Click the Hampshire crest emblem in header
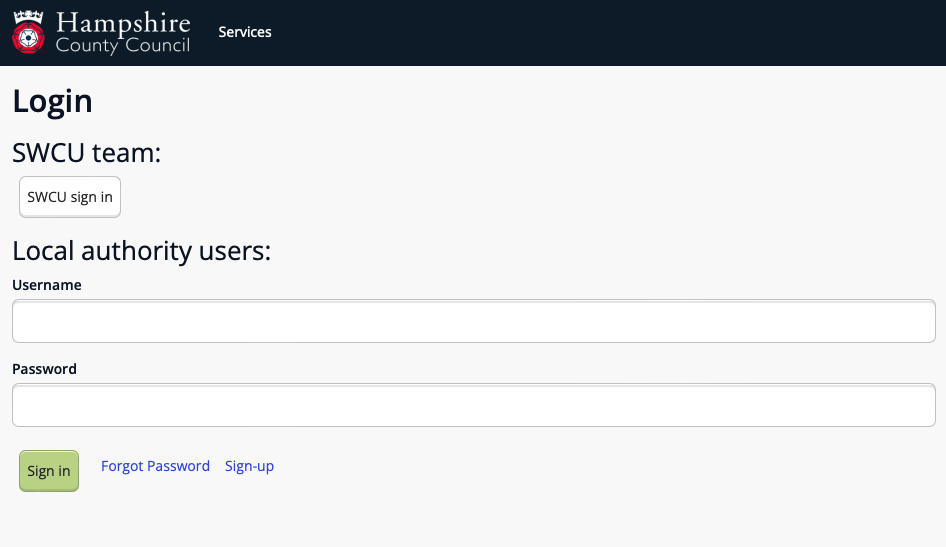Screen dimensions: 946x547 (x=28, y=32)
